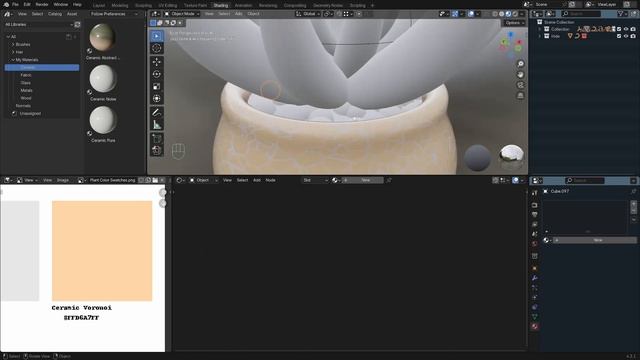The image size is (640, 360).
Task: Open the All Libraries dropdown
Action: coord(38,24)
